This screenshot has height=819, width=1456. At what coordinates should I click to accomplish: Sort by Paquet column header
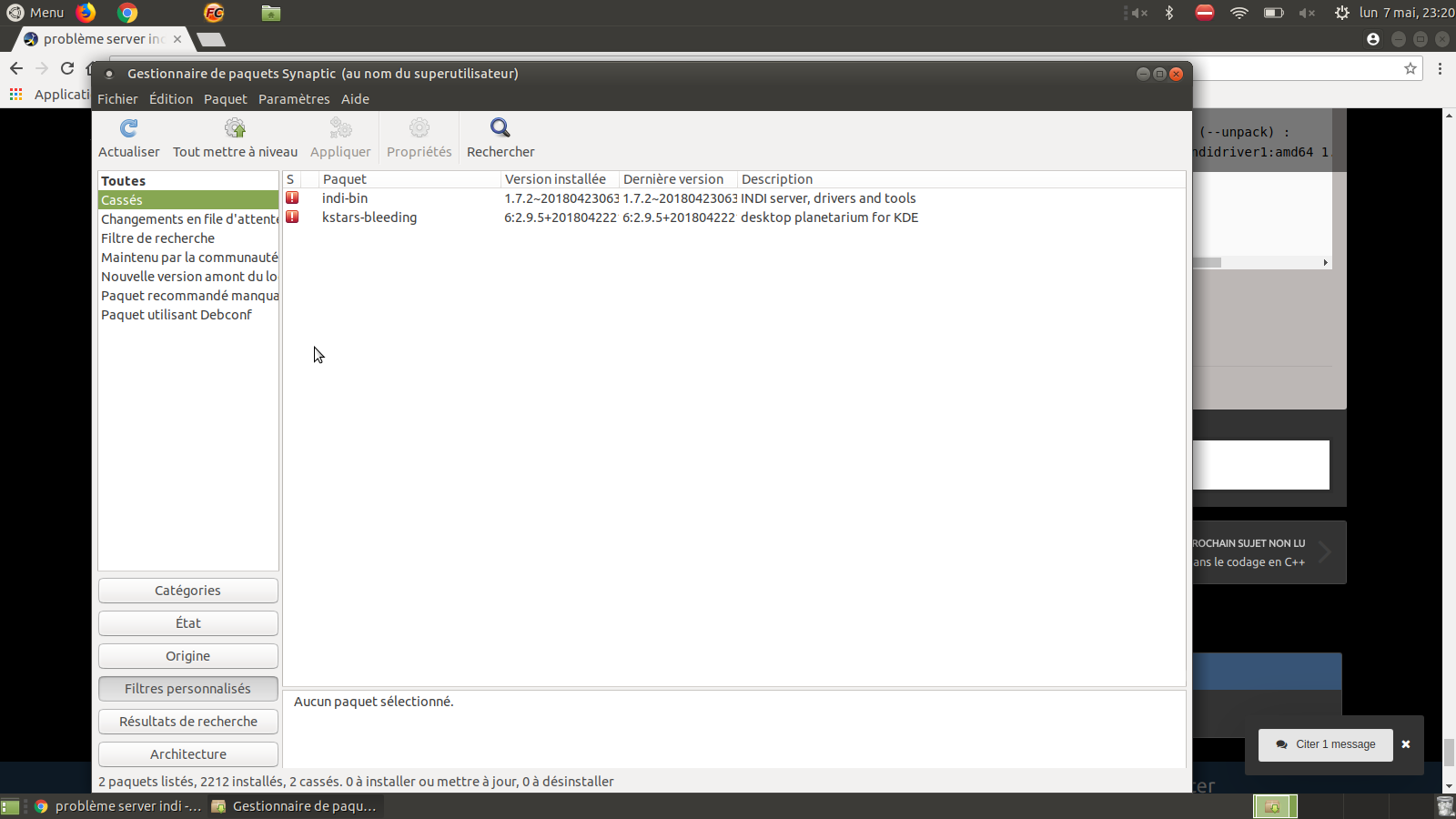coord(409,179)
